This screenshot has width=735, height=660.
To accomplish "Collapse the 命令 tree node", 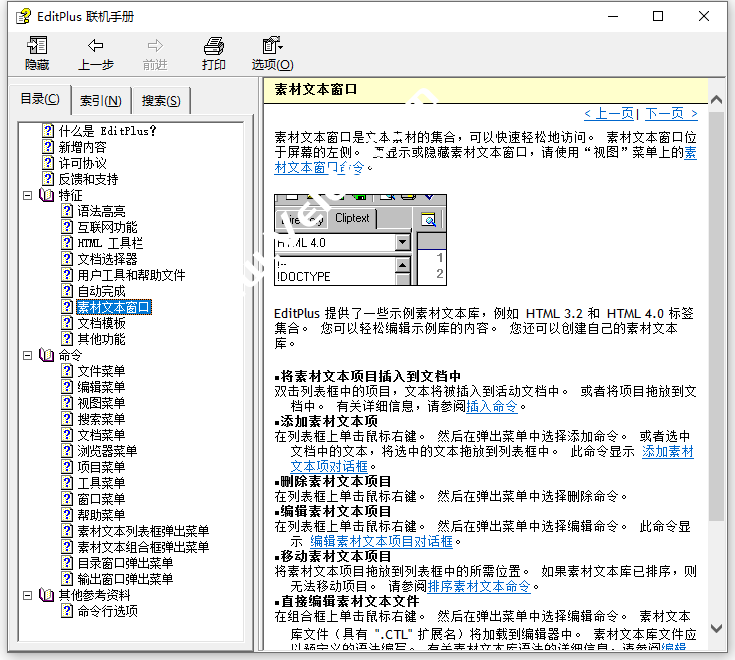I will pos(28,355).
